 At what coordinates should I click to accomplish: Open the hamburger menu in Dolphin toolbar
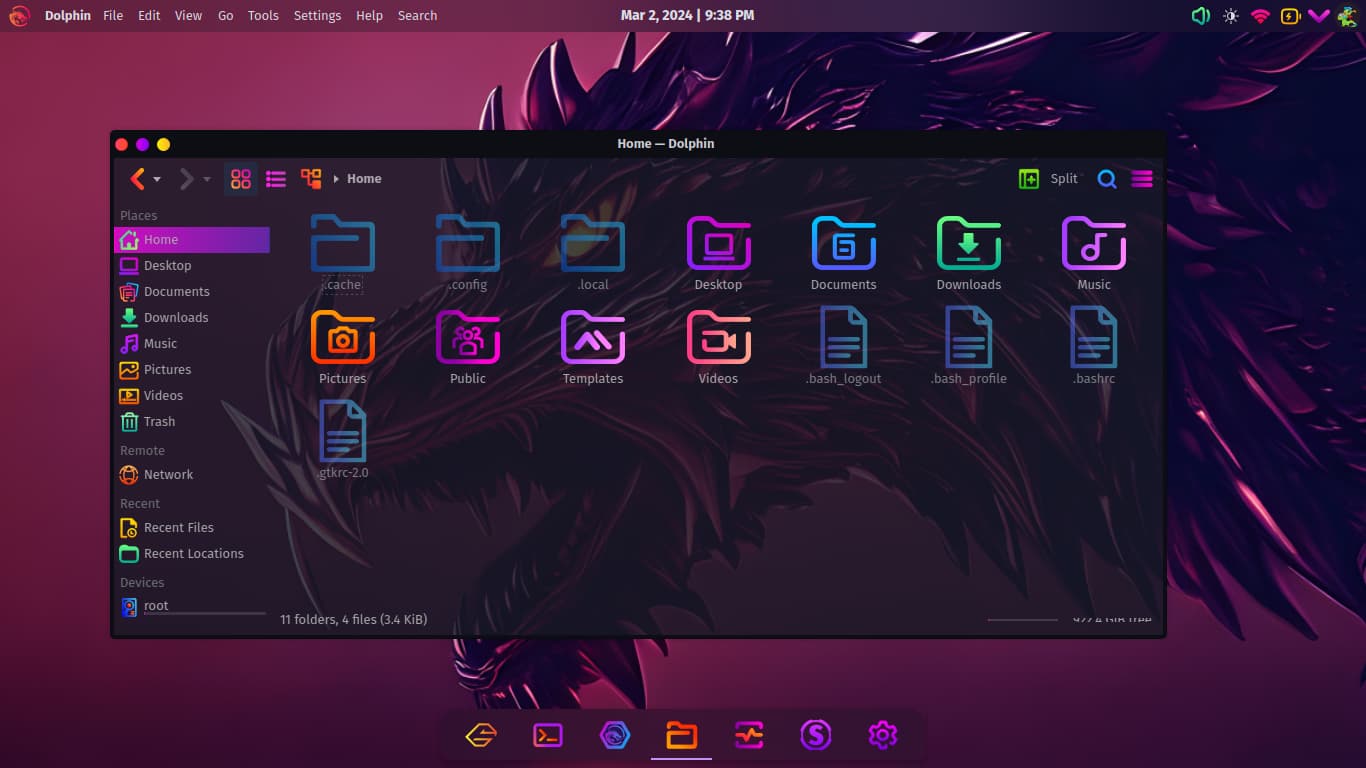[x=1142, y=179]
